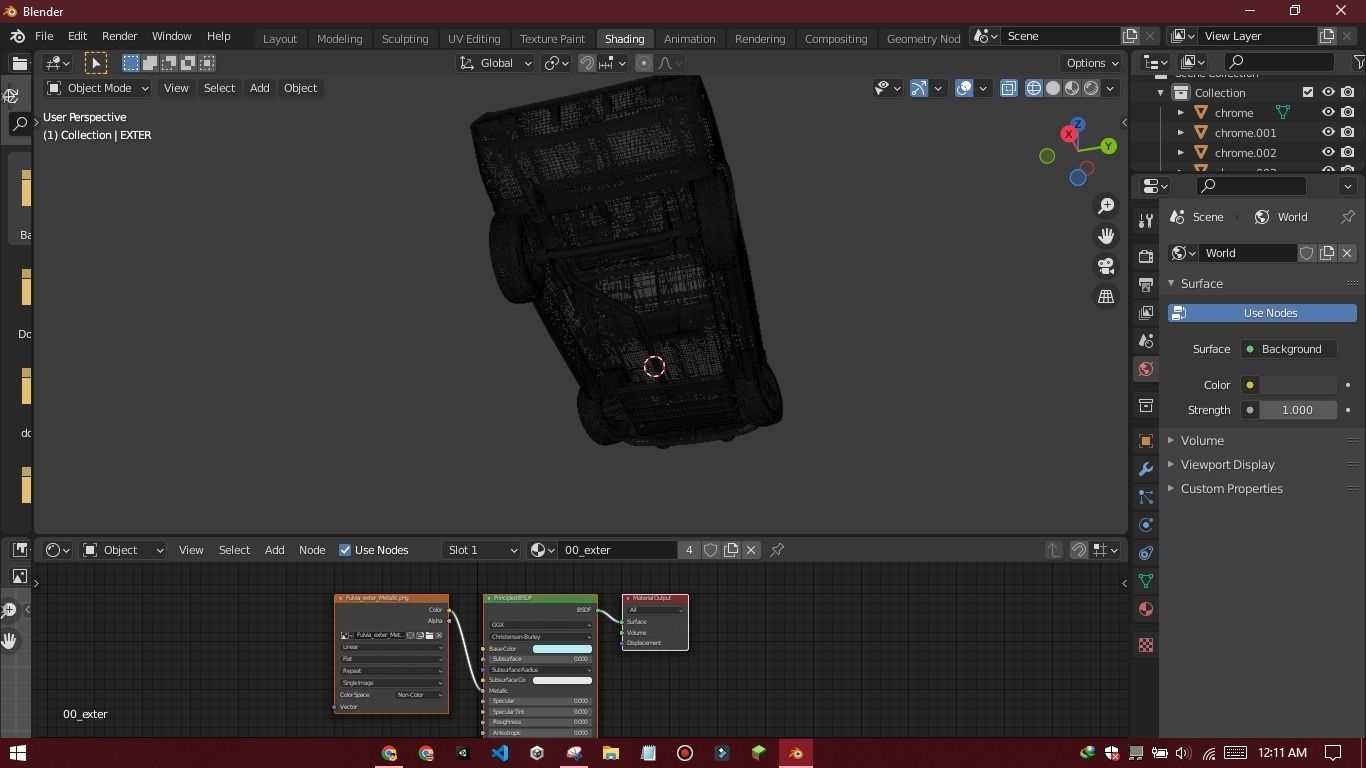Click the blue Use Nodes button for World
Image resolution: width=1366 pixels, height=768 pixels.
(x=1262, y=313)
